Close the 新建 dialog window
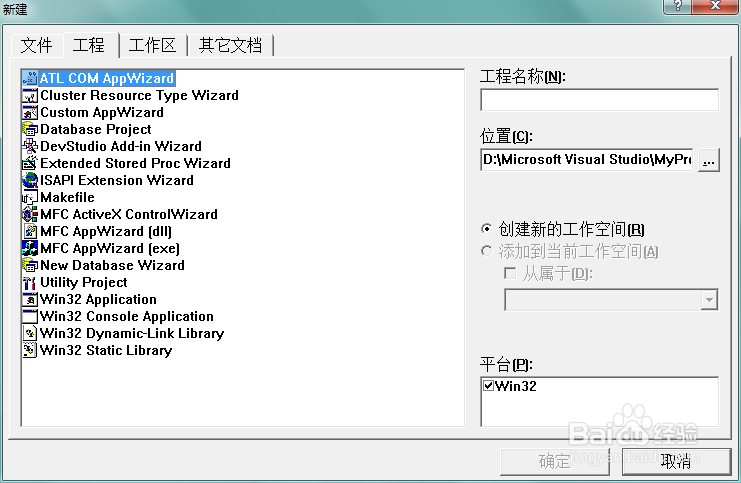This screenshot has height=483, width=741. [715, 6]
